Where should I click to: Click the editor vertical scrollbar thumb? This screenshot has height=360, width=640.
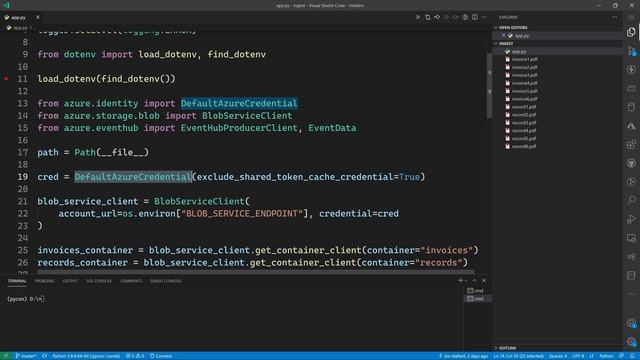point(489,86)
